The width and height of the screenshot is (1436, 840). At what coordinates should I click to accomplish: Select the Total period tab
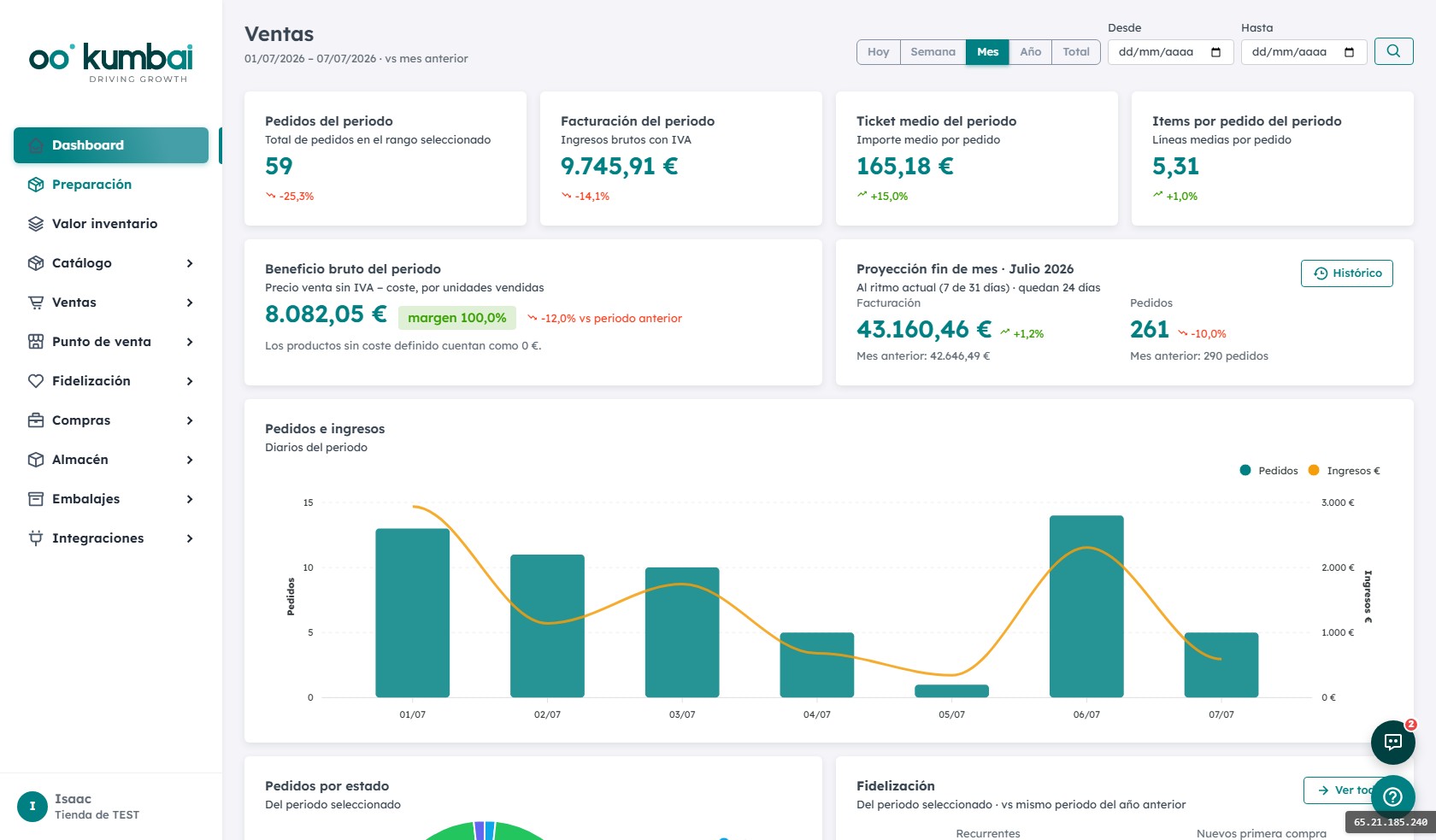[1076, 52]
